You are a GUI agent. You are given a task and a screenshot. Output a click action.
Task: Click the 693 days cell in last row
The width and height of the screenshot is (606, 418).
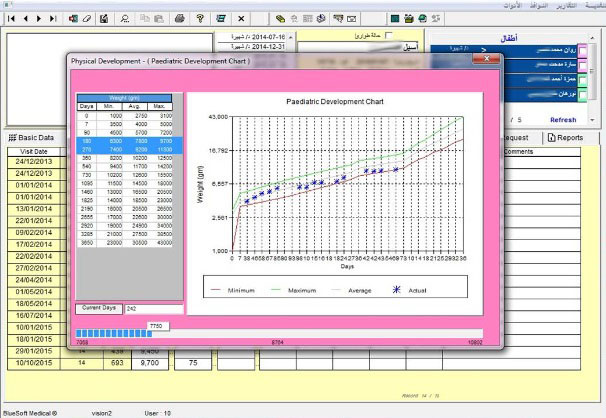tap(117, 363)
